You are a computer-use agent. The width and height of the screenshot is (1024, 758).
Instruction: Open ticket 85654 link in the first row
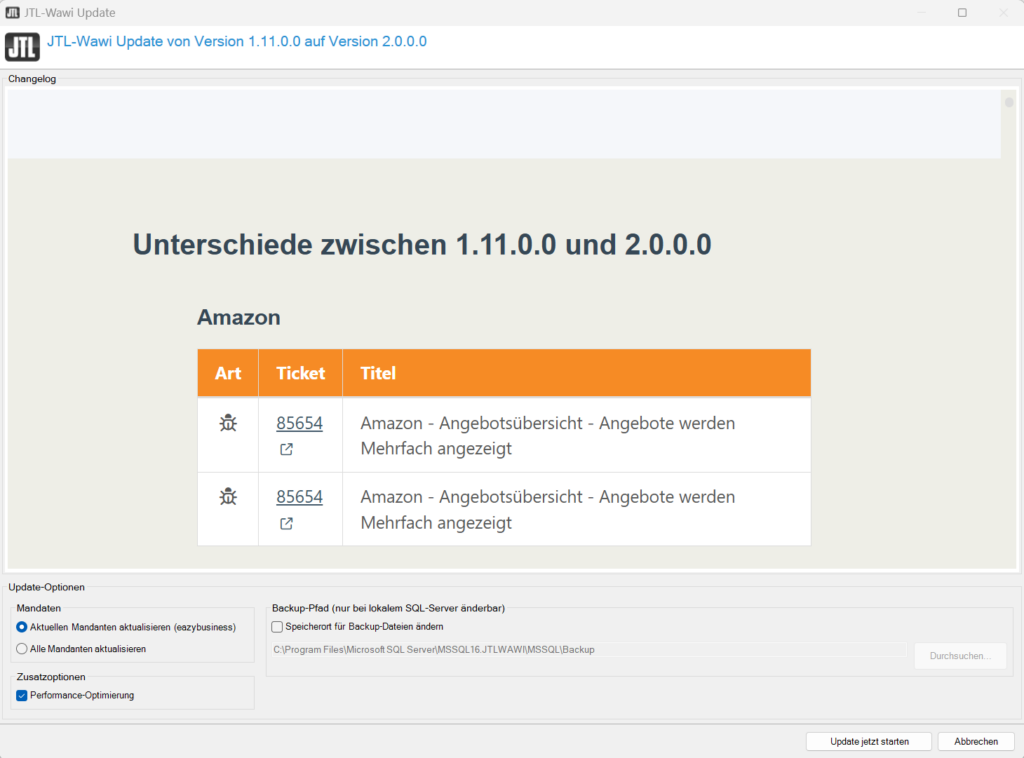coord(299,423)
